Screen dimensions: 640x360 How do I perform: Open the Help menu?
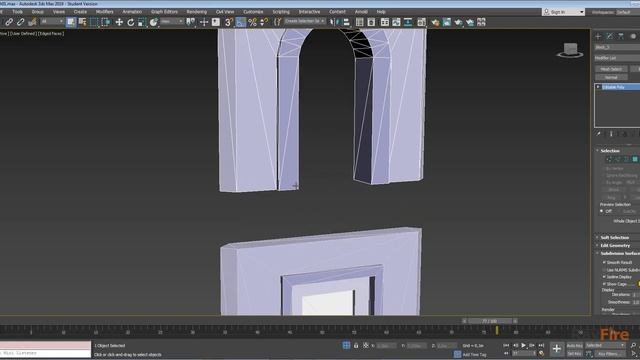[381, 12]
